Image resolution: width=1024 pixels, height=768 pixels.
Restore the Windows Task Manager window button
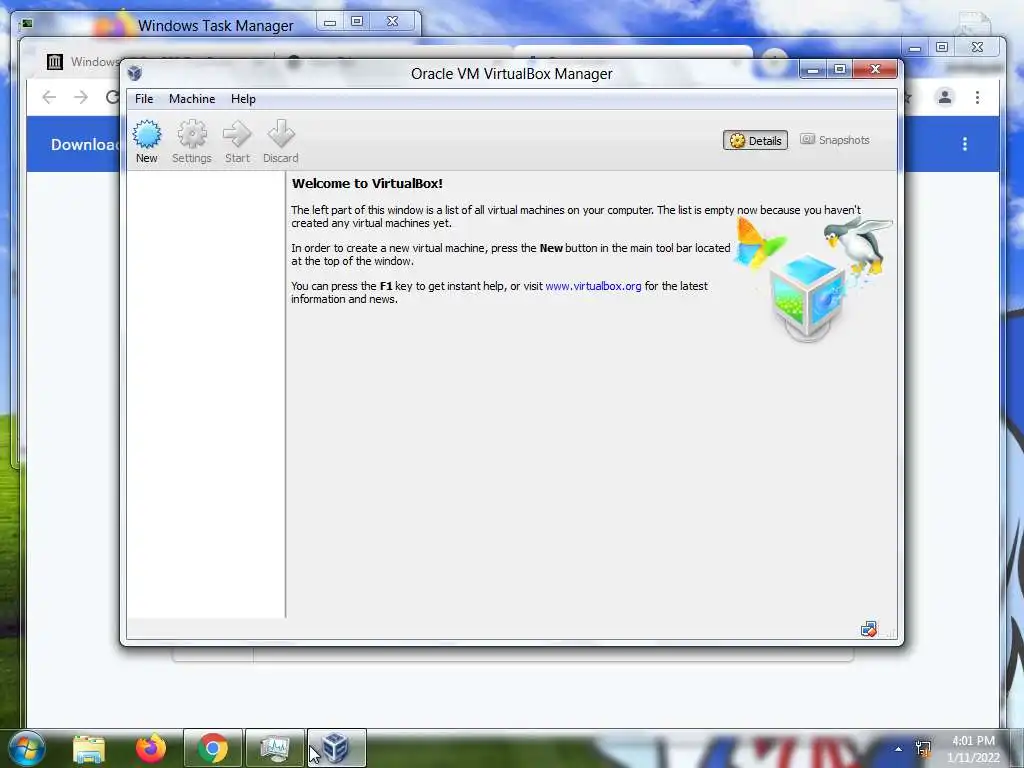pos(357,22)
